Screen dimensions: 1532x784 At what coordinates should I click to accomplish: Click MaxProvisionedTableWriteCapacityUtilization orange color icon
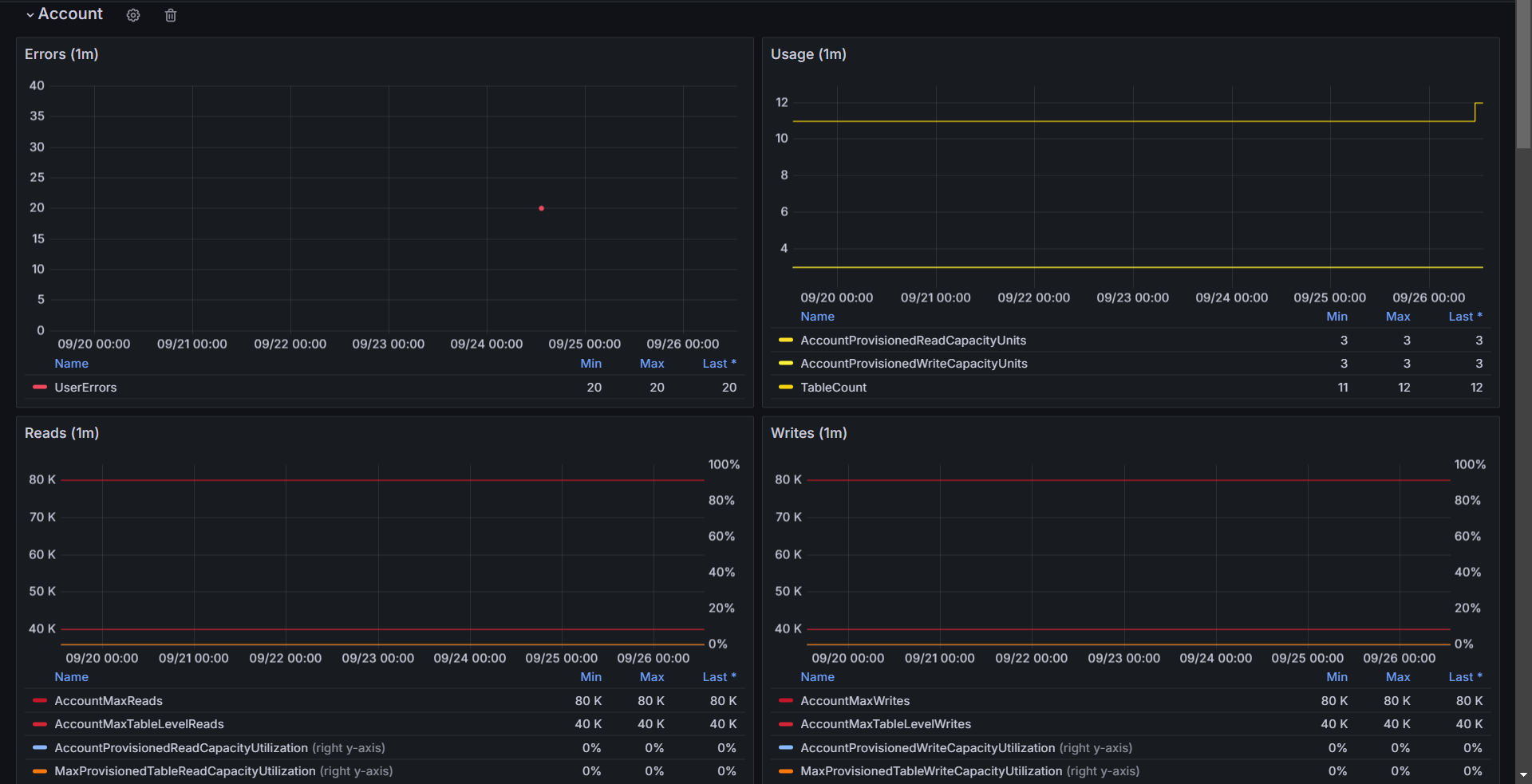point(786,771)
